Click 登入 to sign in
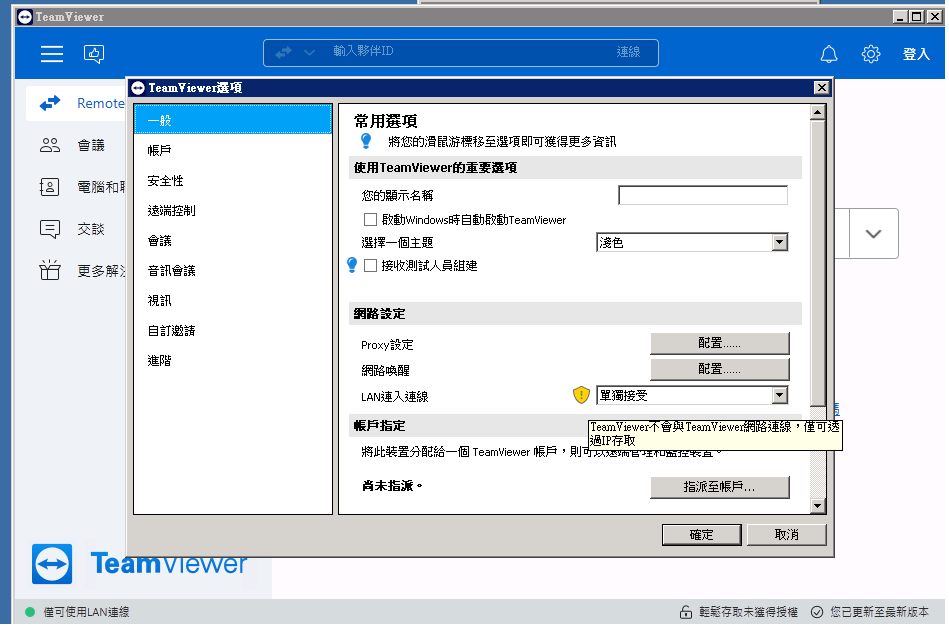This screenshot has height=629, width=949. pos(916,54)
